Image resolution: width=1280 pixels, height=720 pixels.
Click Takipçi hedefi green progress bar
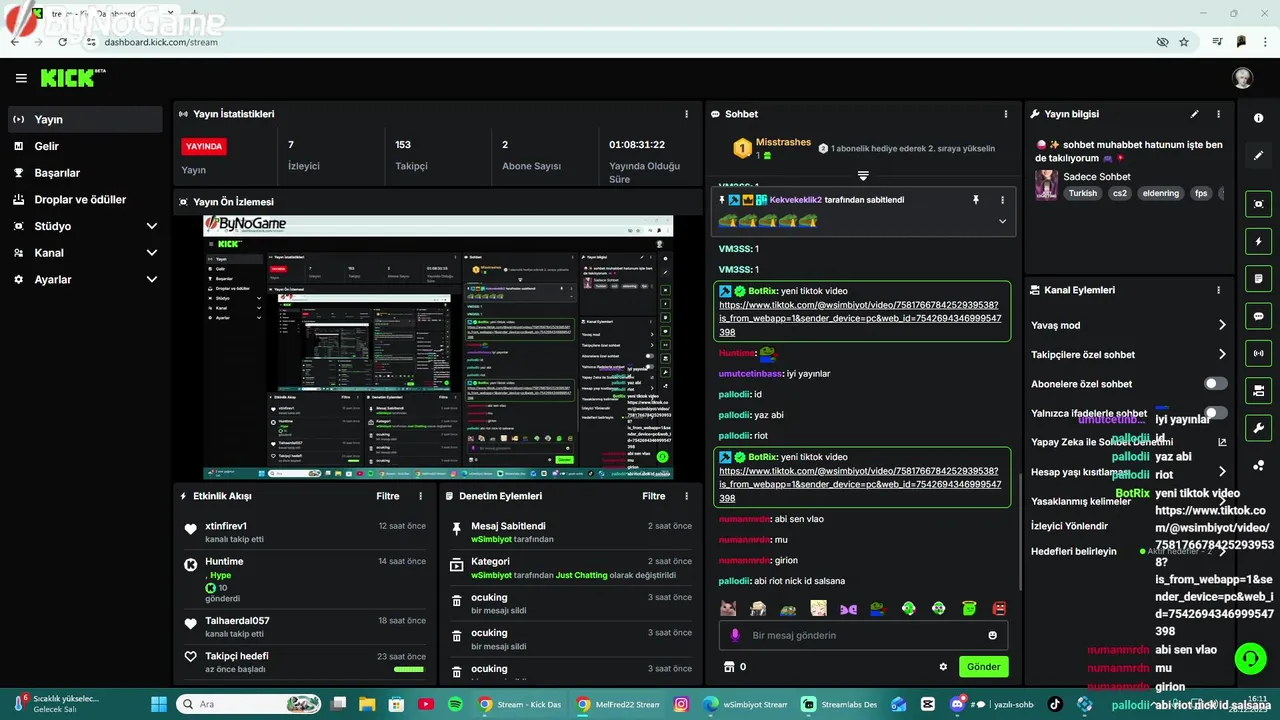pos(409,669)
